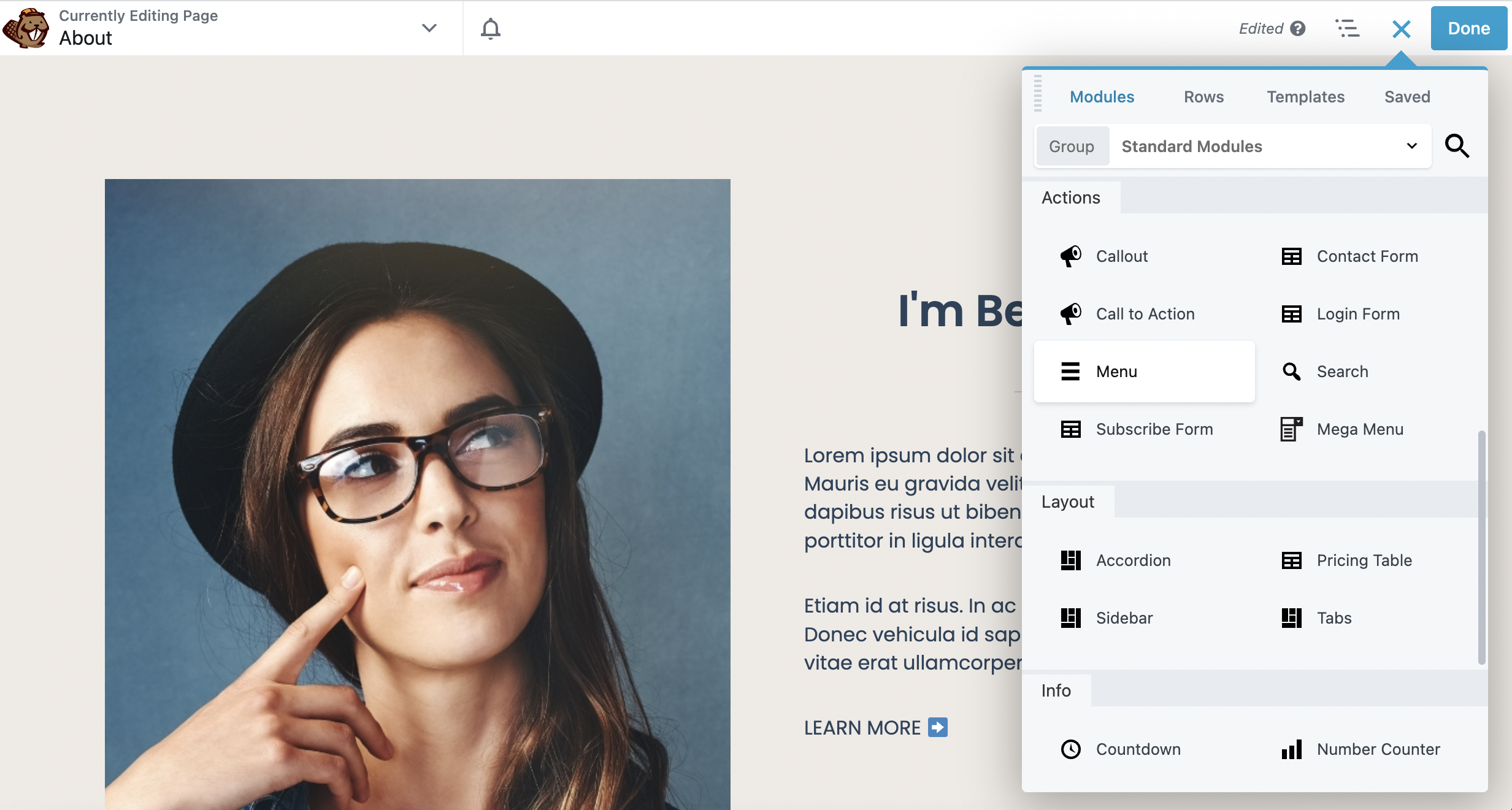
Task: Open the Standard Modules group dropdown
Action: coord(1270,145)
